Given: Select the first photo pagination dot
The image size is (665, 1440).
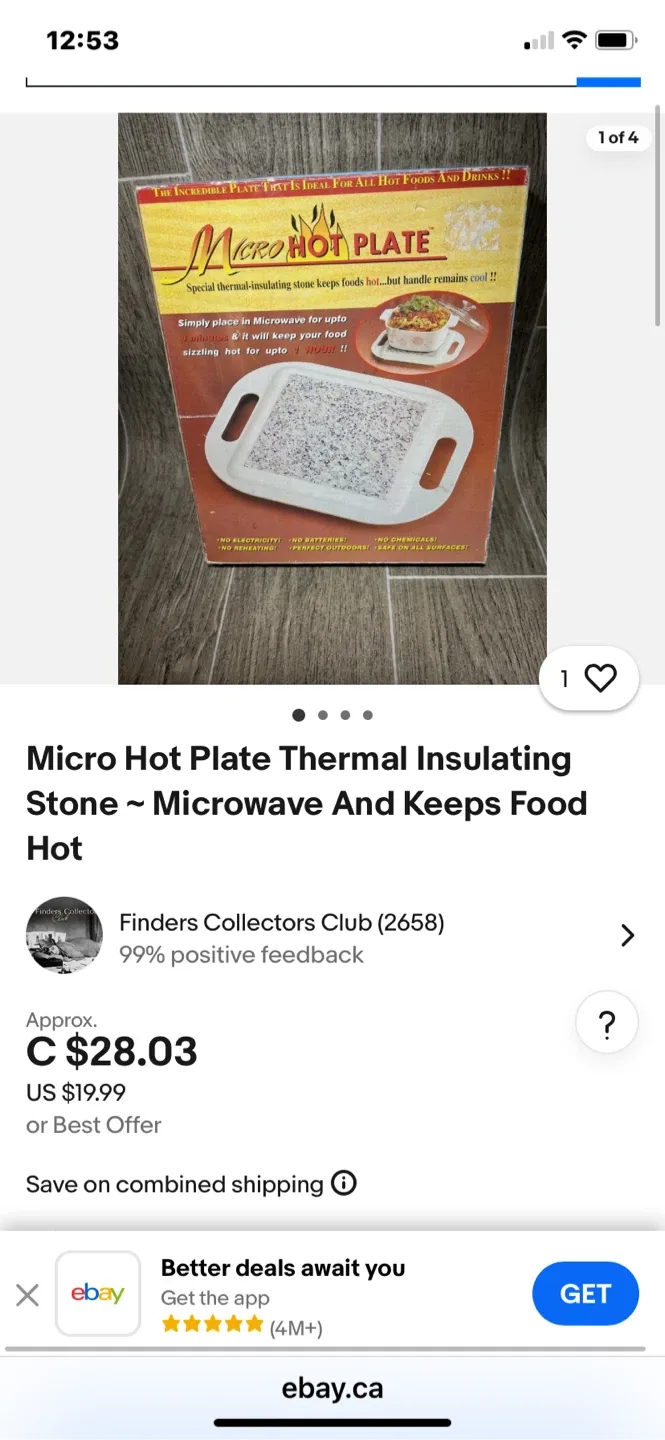Looking at the screenshot, I should [x=298, y=715].
